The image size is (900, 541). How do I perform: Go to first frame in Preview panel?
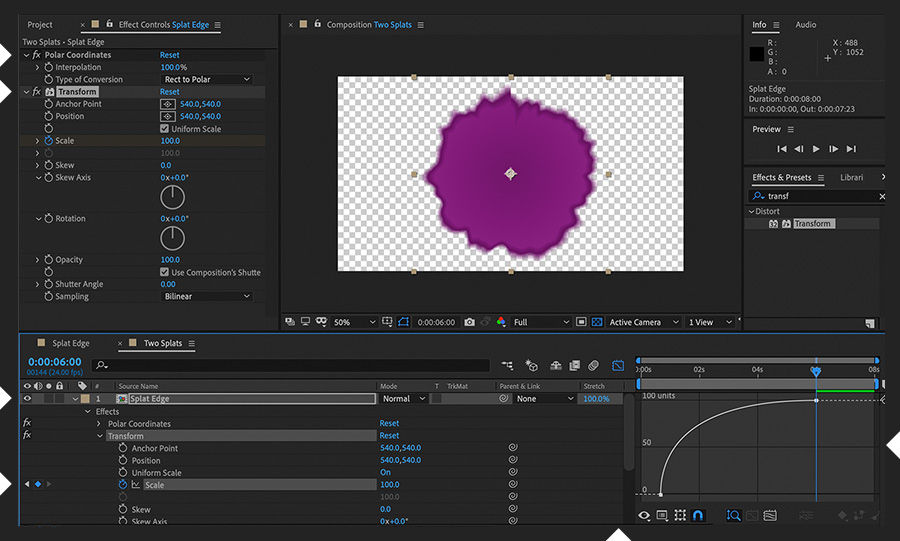click(x=781, y=149)
